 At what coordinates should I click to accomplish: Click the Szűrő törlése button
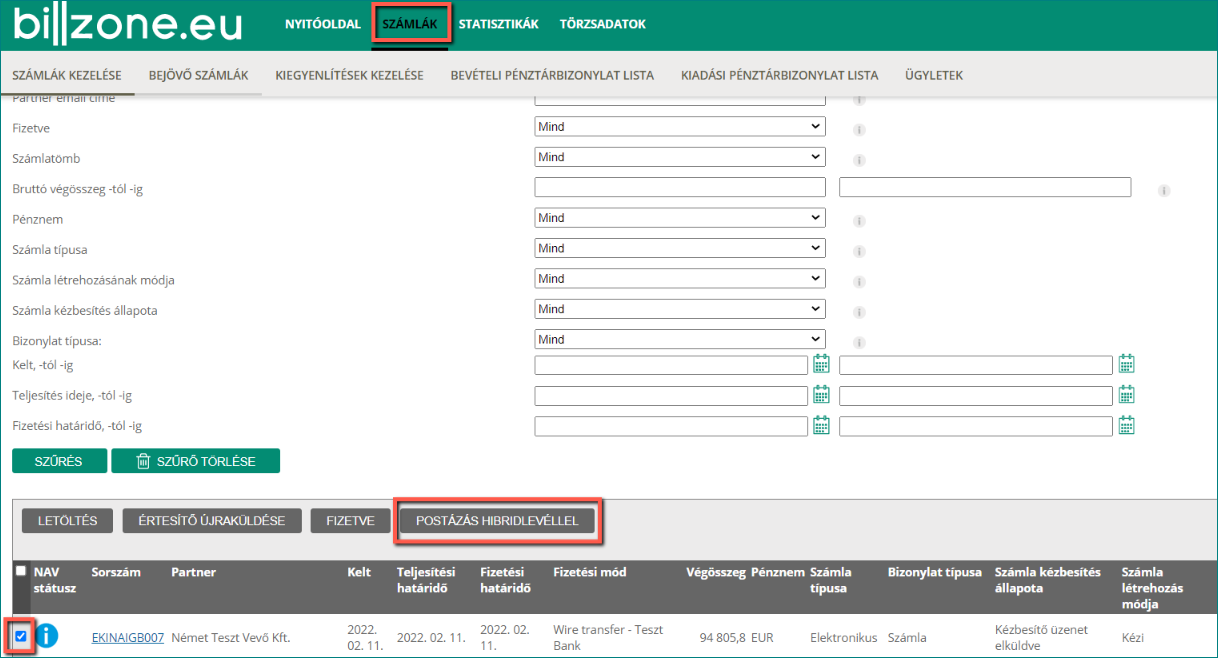pyautogui.click(x=195, y=461)
